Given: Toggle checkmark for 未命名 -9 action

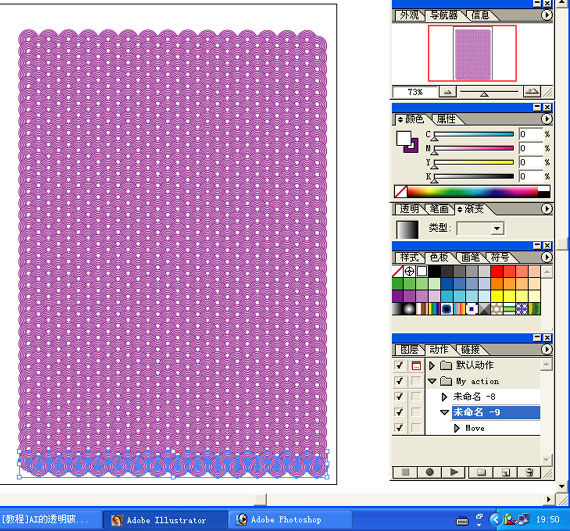Looking at the screenshot, I should [x=400, y=412].
